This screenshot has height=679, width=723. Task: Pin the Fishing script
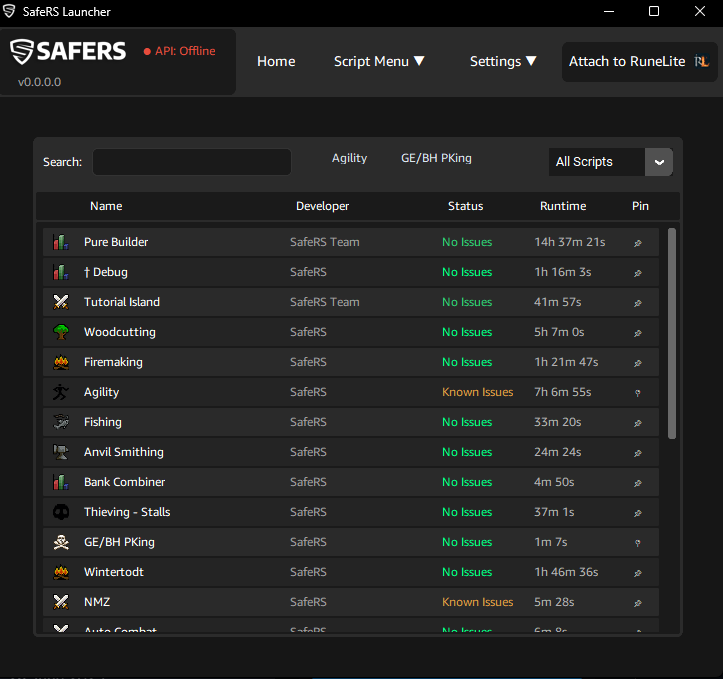(x=638, y=423)
